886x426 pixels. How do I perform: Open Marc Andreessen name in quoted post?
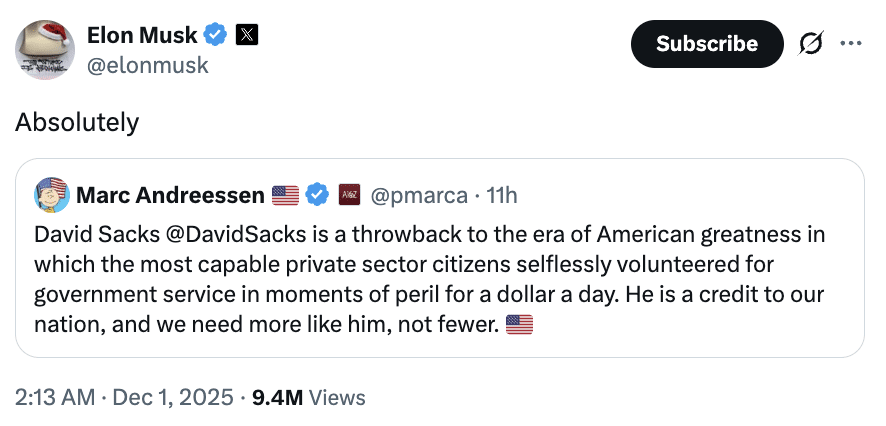click(169, 195)
